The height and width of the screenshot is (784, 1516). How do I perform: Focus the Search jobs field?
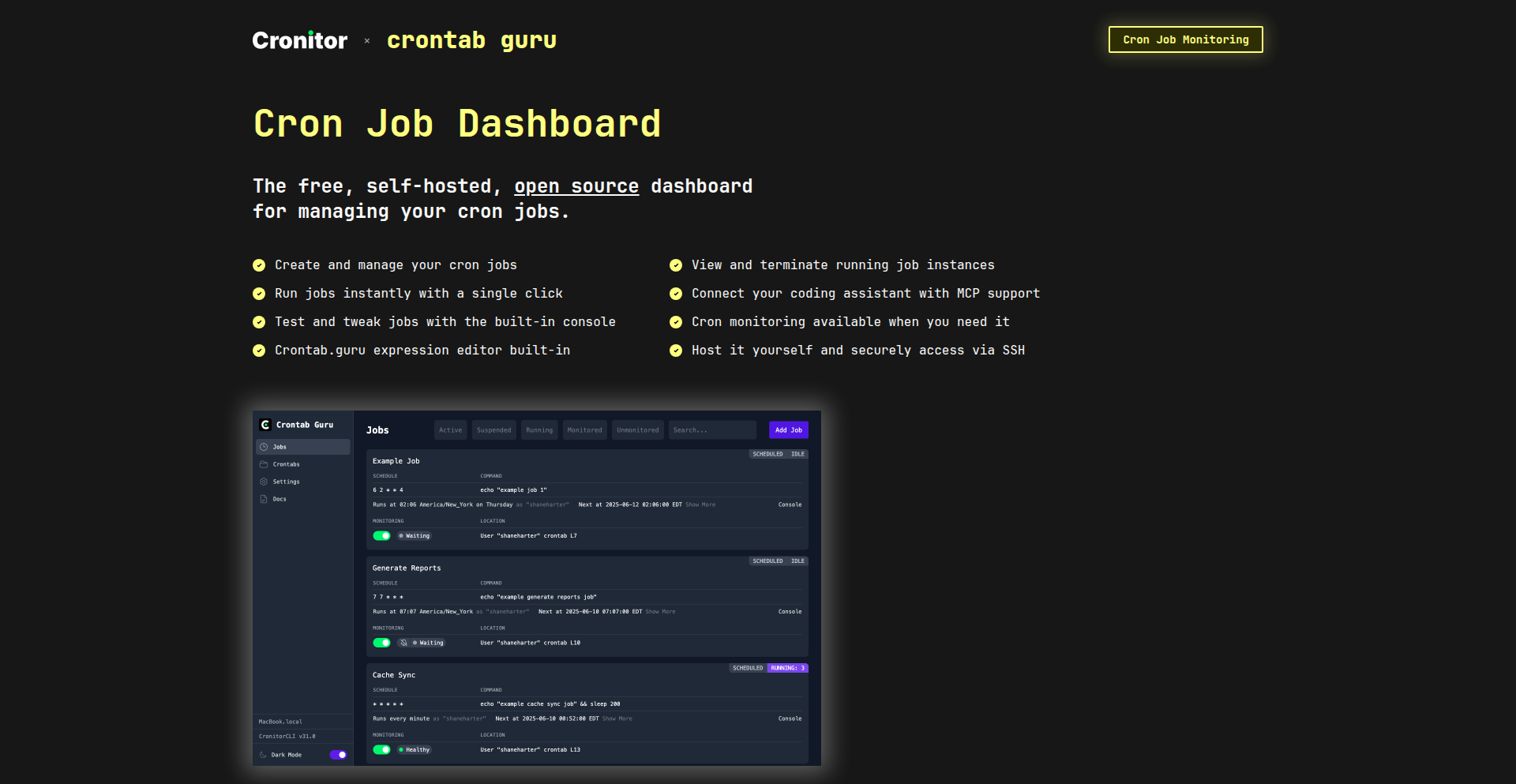(x=712, y=430)
